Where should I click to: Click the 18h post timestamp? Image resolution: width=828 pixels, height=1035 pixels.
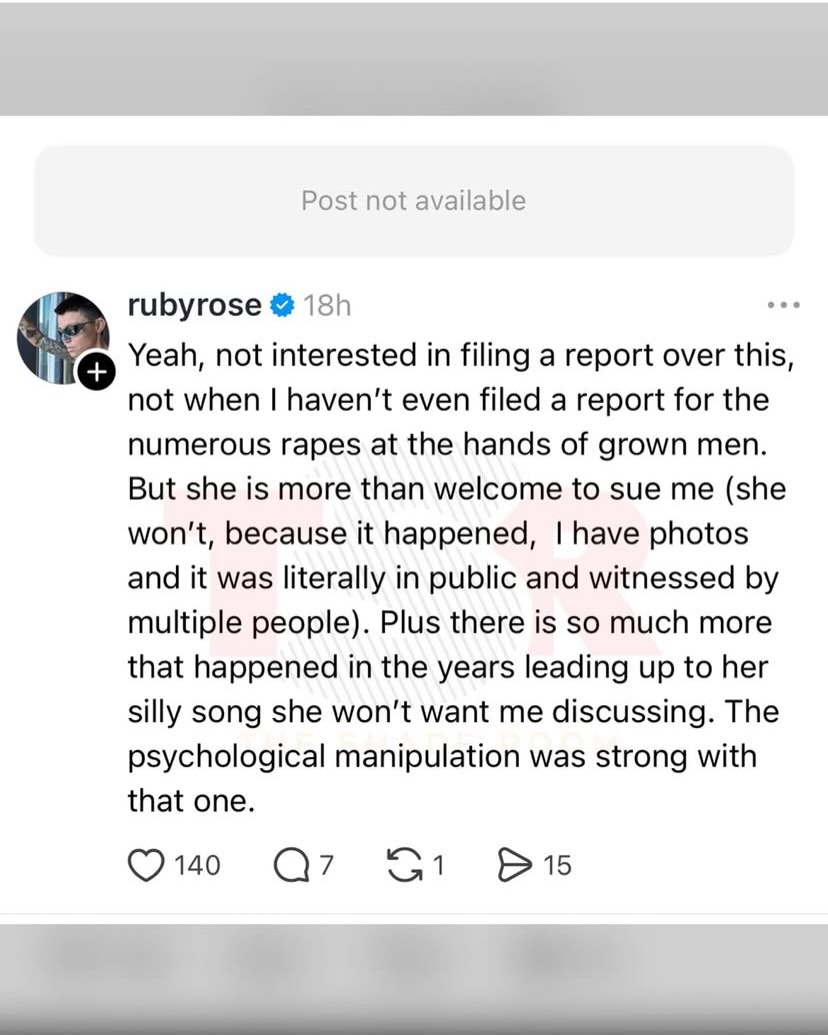tap(327, 306)
